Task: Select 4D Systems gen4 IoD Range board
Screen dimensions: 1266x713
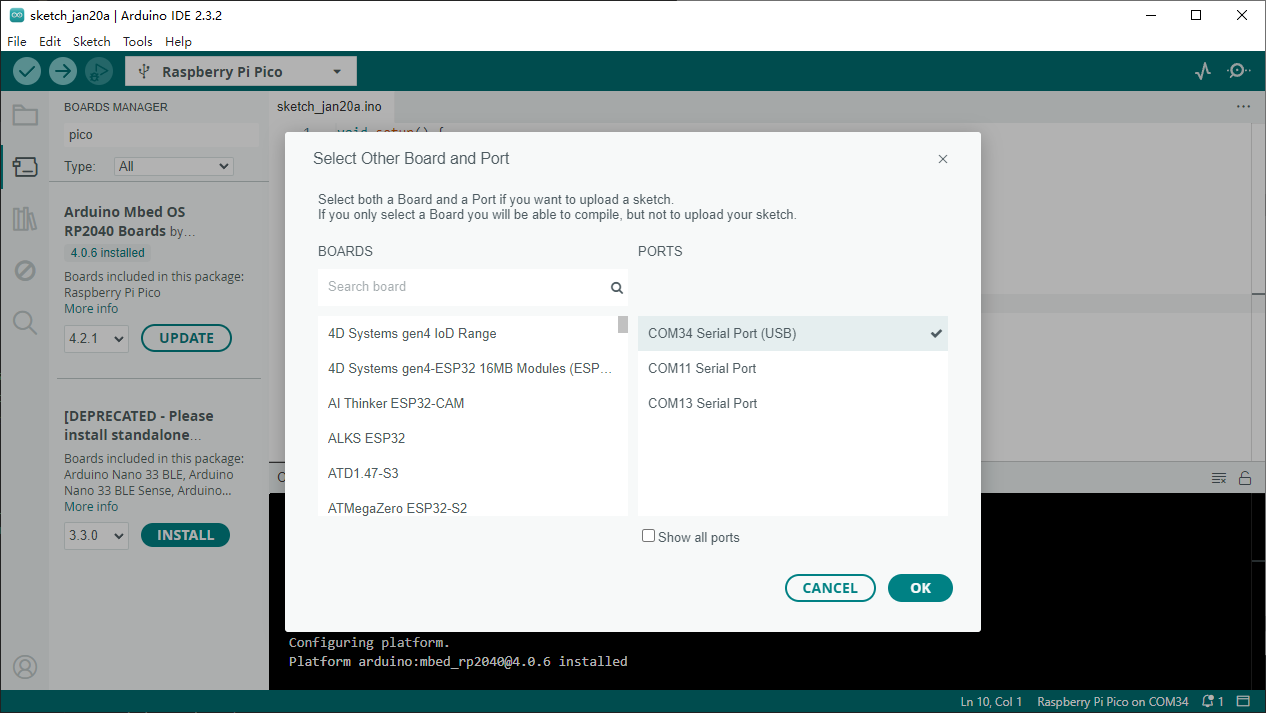Action: click(468, 334)
